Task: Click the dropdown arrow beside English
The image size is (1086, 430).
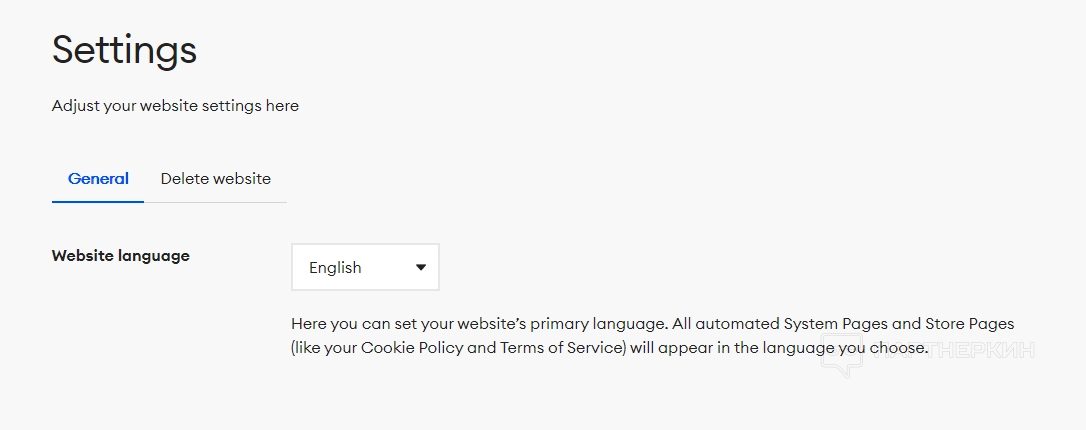Action: point(421,268)
